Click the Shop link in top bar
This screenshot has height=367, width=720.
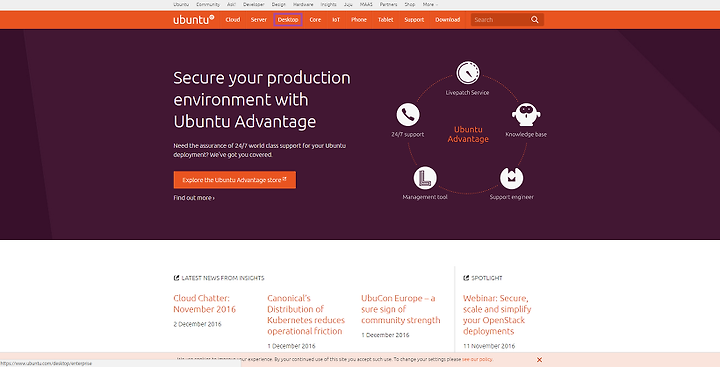tap(410, 5)
